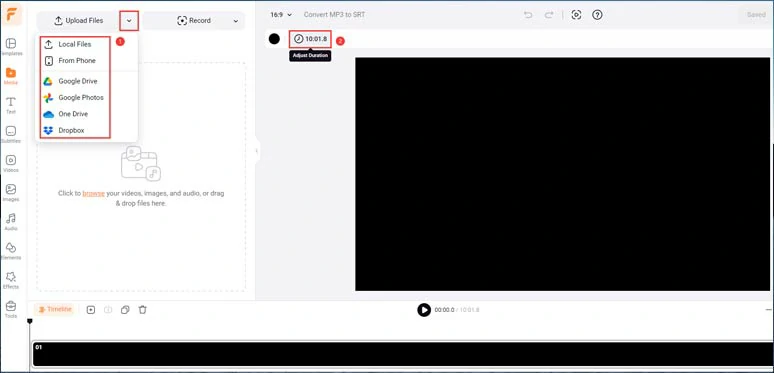Toggle the Timeline view button

(55, 309)
